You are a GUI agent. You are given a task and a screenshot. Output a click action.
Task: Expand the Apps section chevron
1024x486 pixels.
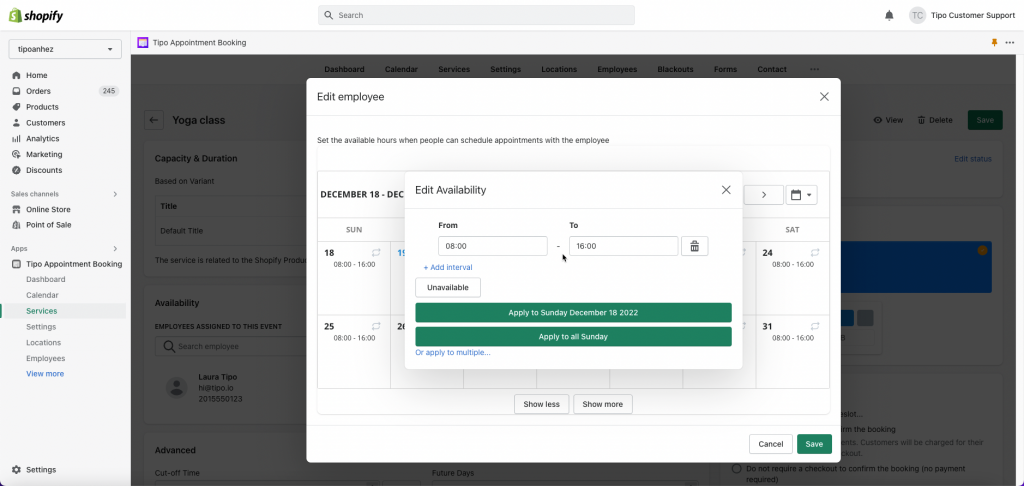tap(116, 248)
